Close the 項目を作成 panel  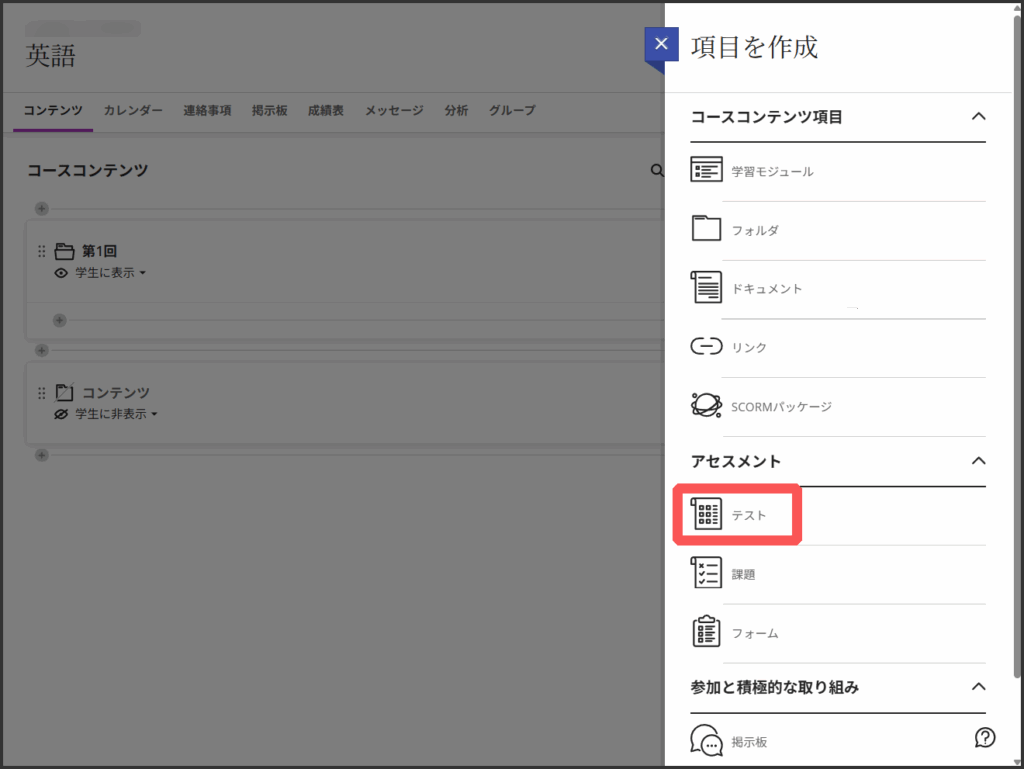pyautogui.click(x=661, y=45)
